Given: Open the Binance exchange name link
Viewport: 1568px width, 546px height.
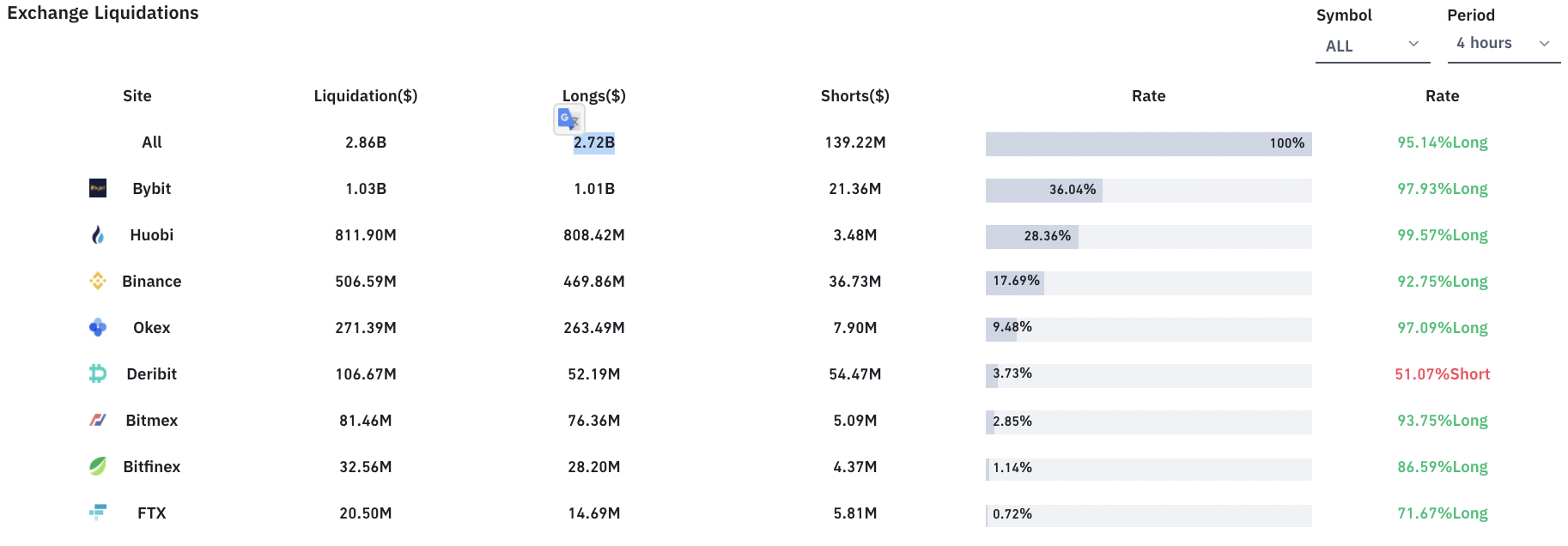Looking at the screenshot, I should [152, 282].
